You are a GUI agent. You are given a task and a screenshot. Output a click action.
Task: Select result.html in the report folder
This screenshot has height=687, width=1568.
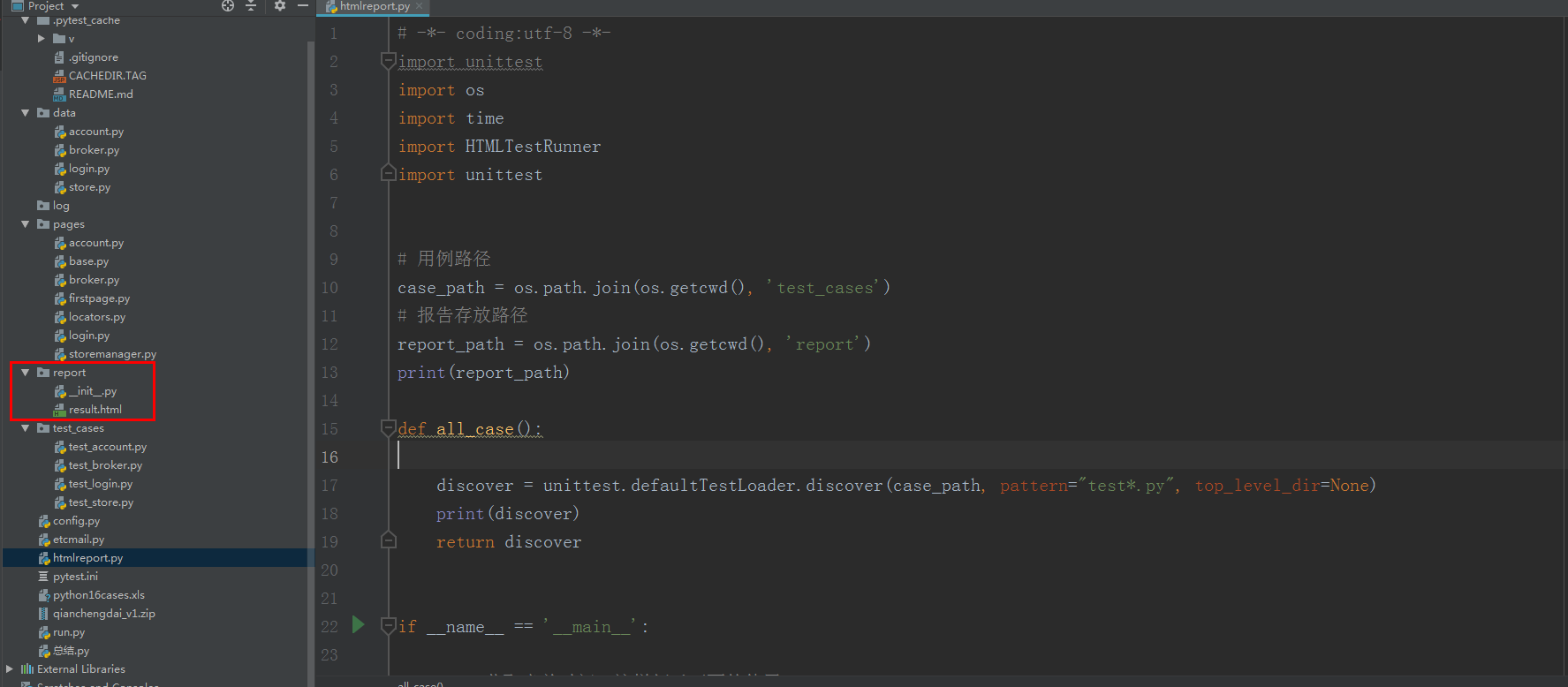coord(95,410)
